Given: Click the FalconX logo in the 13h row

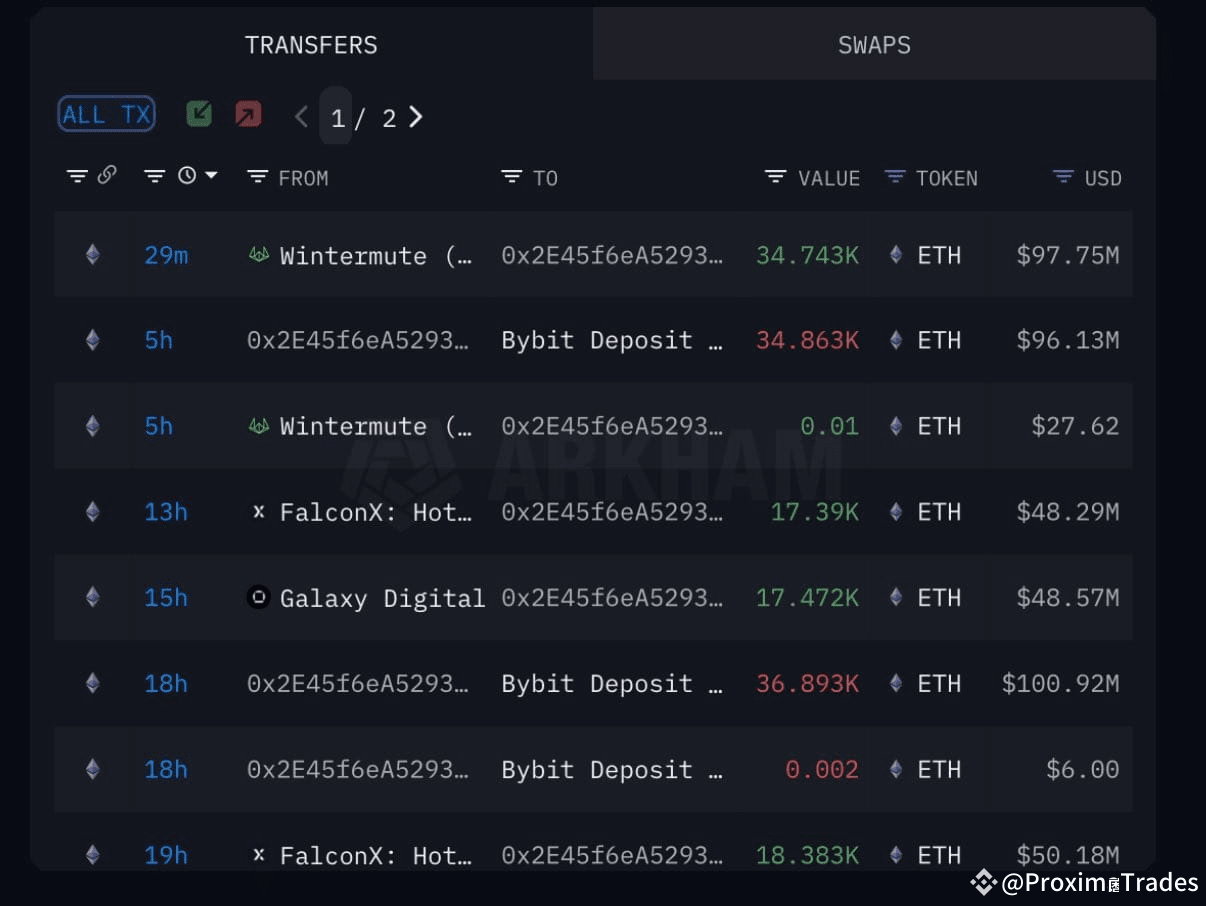Looking at the screenshot, I should (259, 512).
